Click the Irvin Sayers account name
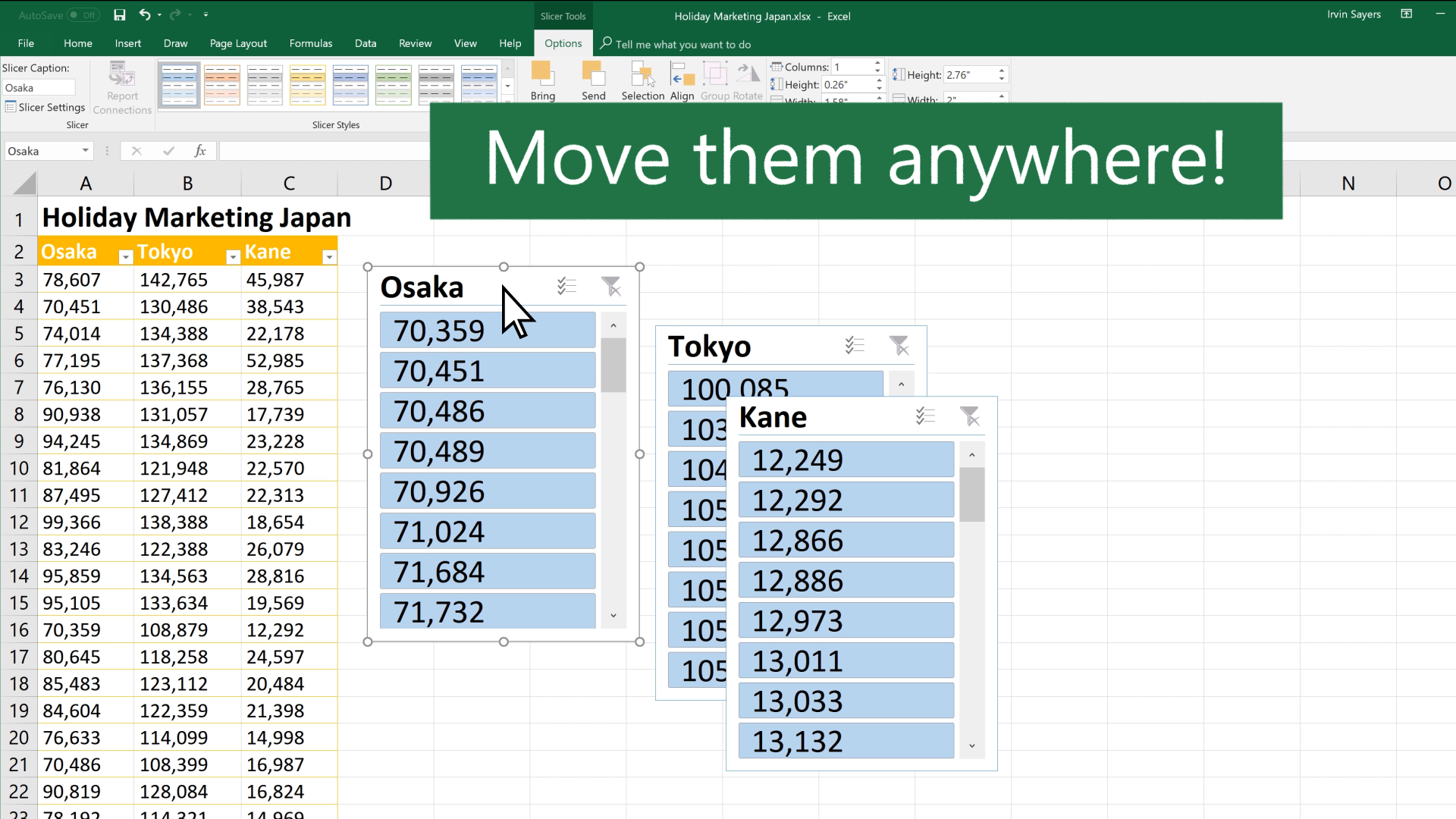 1354,14
